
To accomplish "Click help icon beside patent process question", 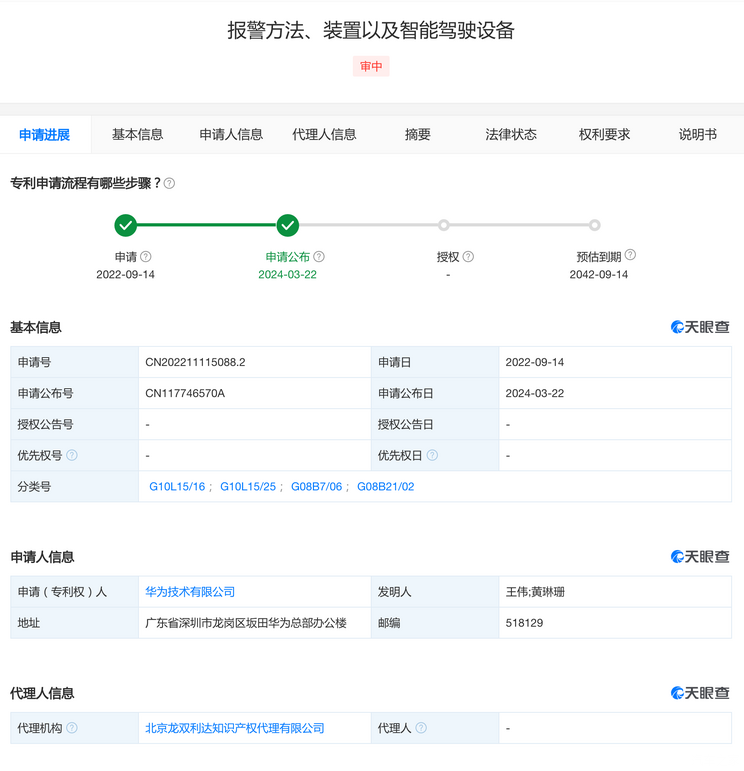I will coord(169,184).
